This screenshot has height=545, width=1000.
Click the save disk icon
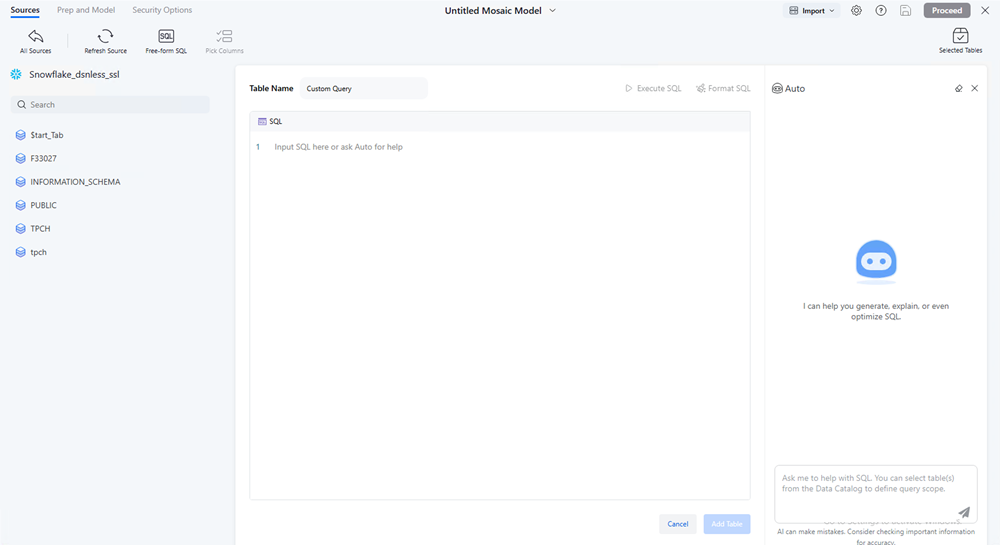point(905,11)
